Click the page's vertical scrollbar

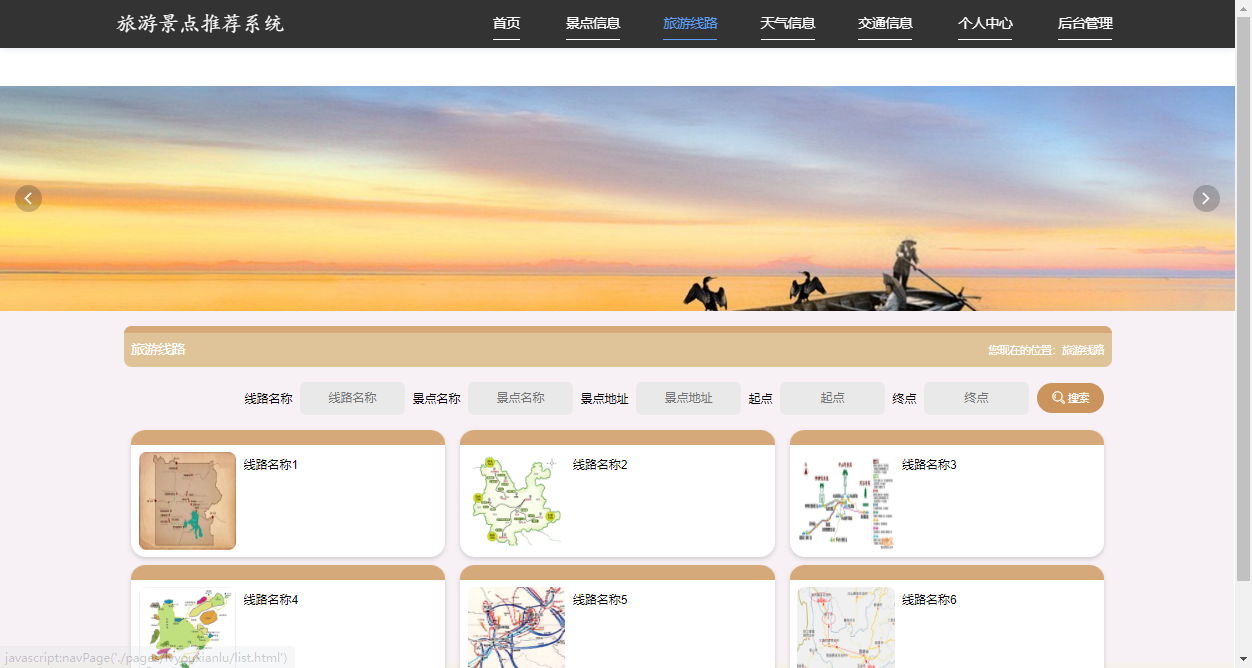tap(1243, 300)
